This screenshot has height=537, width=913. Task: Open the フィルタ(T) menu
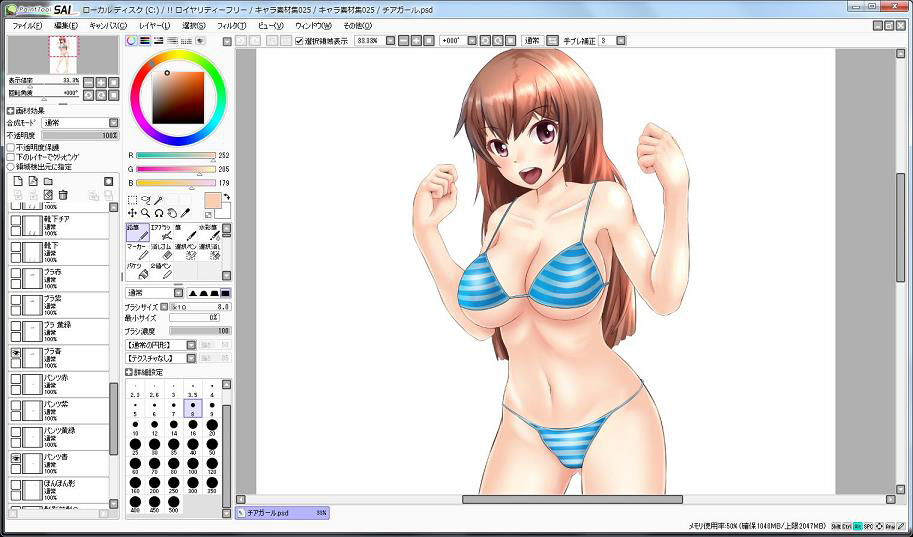231,25
